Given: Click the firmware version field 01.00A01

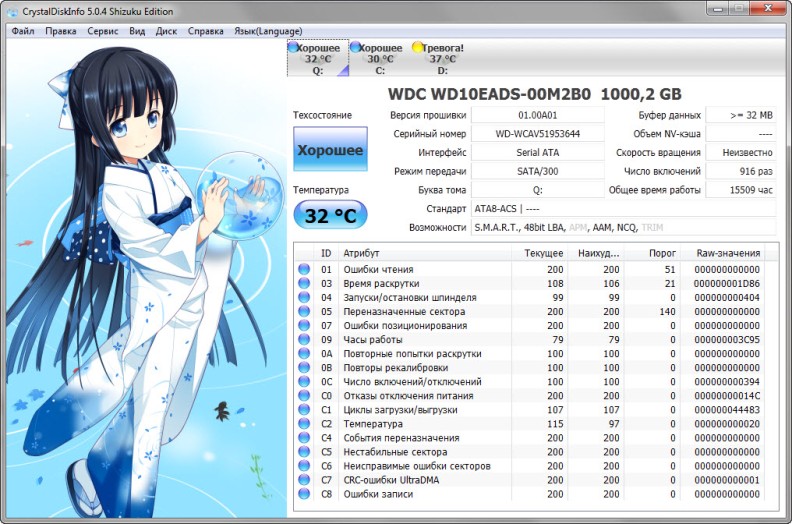Looking at the screenshot, I should point(537,115).
